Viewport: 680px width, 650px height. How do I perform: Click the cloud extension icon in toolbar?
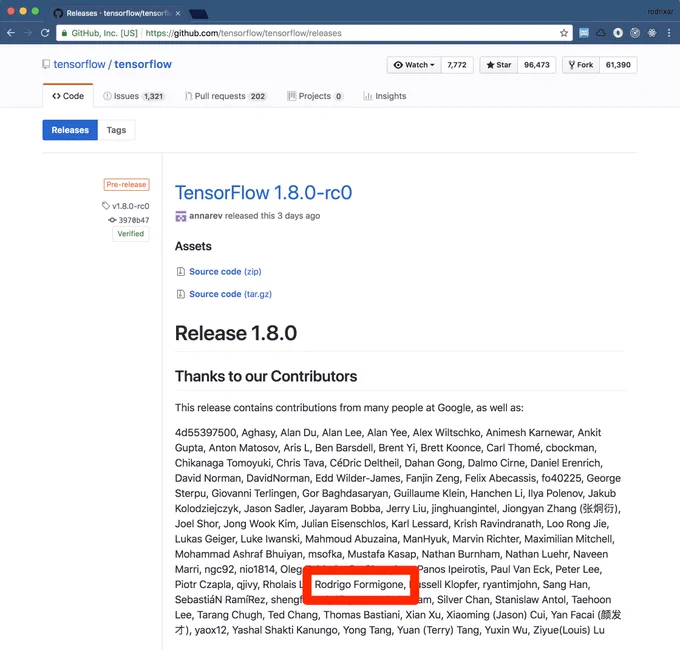(x=601, y=33)
